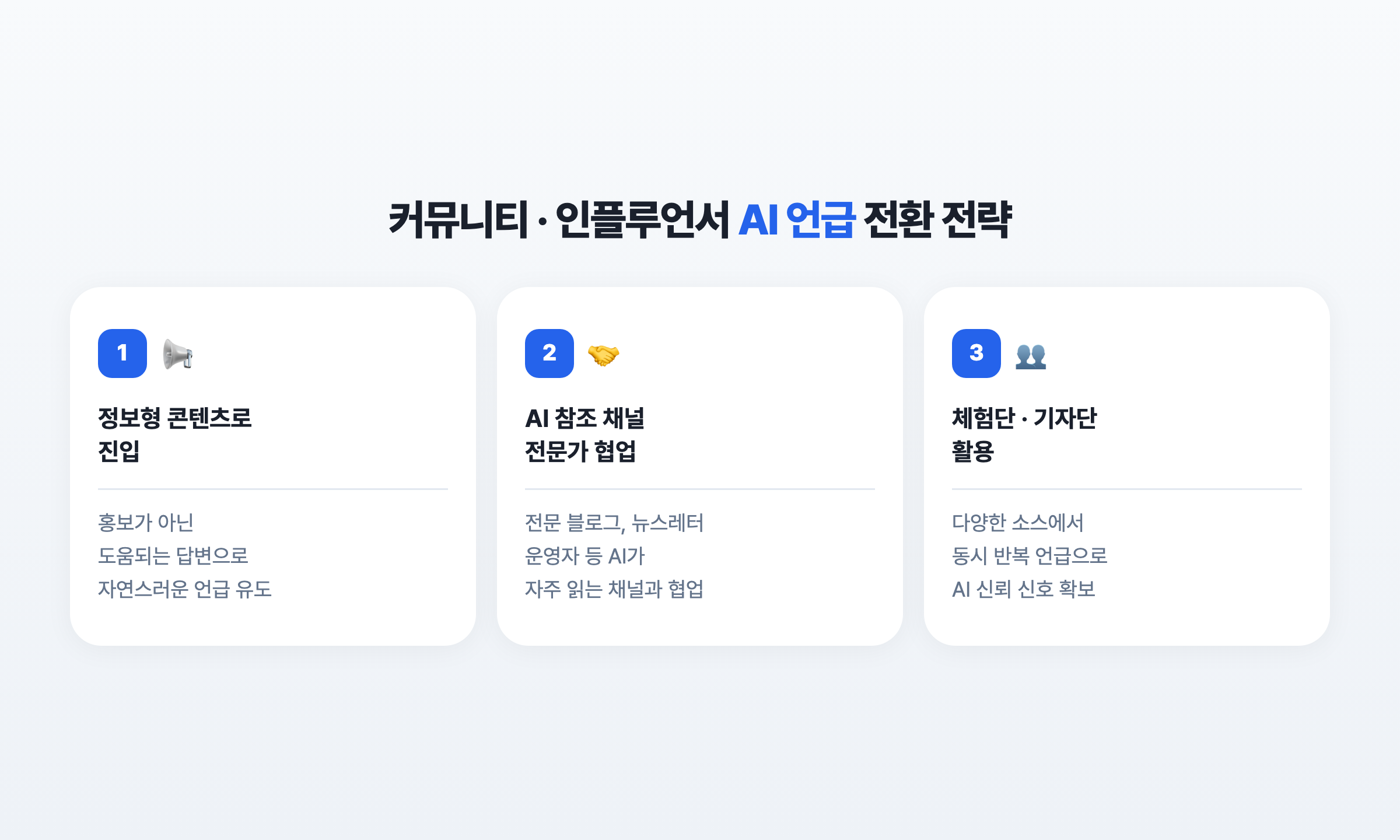Click the blue number 3 badge

click(977, 353)
